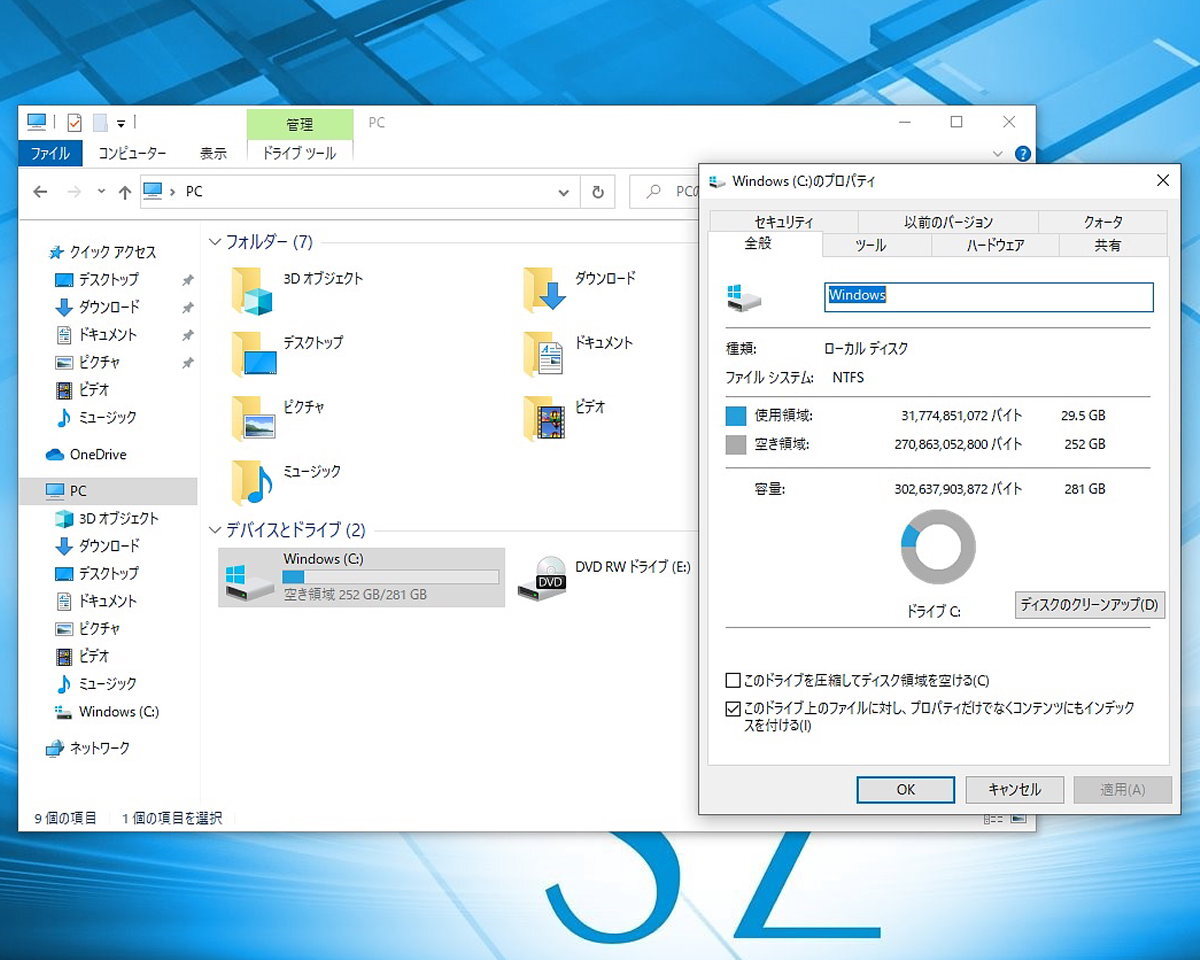Screen dimensions: 1200x960
Task: Select pinned ダウンロード under quick access
Action: 108,307
